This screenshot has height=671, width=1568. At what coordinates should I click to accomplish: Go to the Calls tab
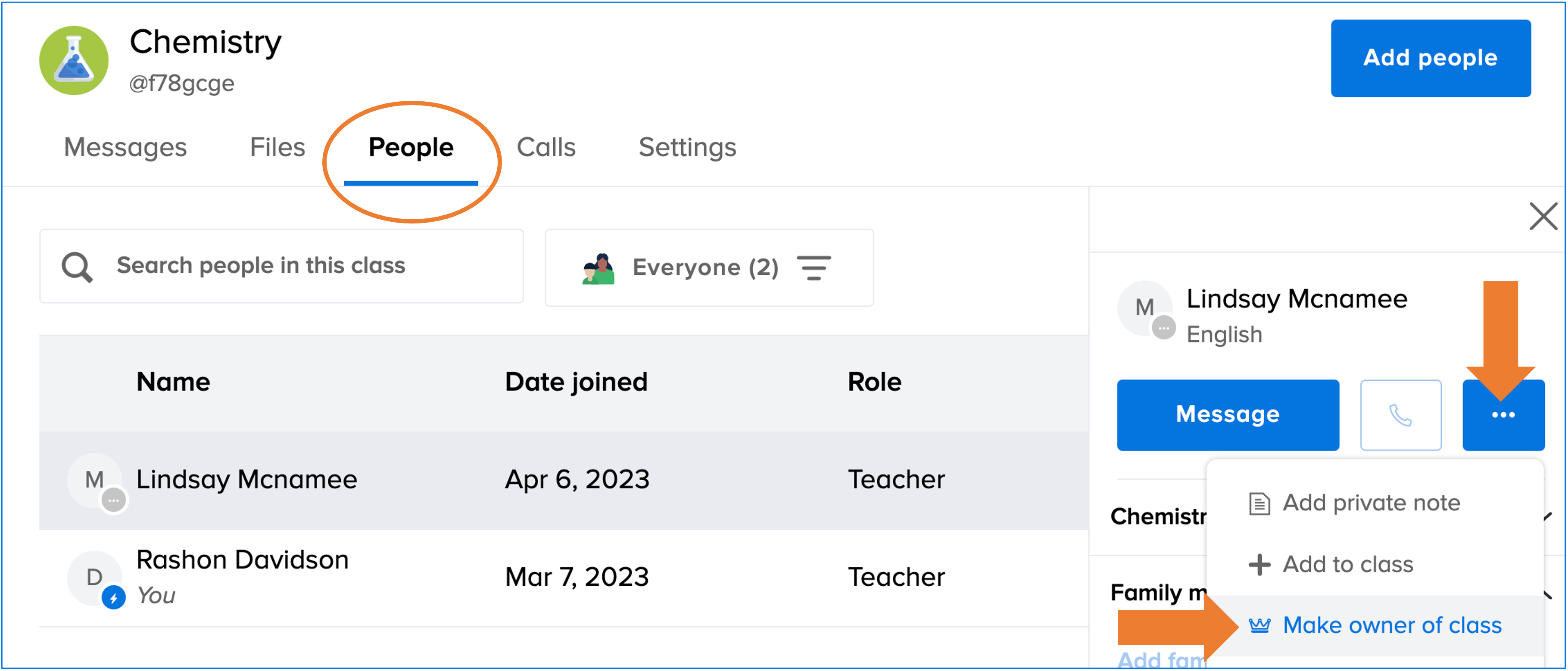546,147
